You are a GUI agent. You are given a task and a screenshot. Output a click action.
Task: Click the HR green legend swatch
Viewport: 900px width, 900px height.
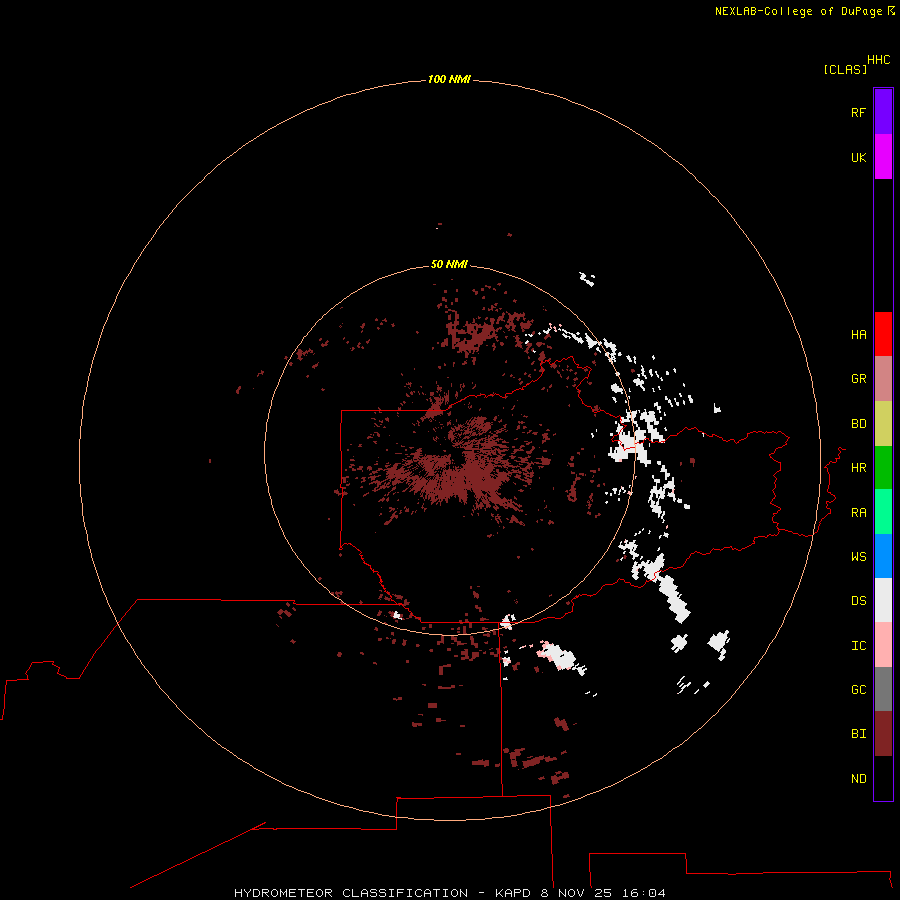883,468
